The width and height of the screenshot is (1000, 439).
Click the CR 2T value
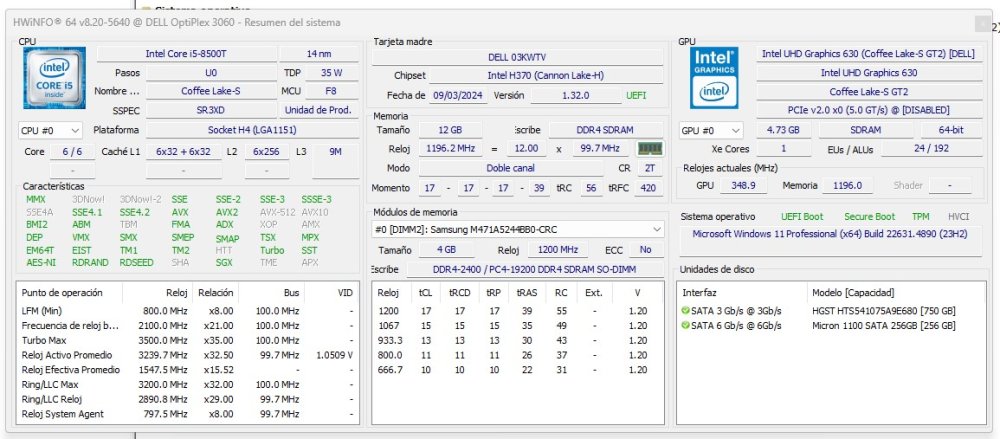pyautogui.click(x=649, y=168)
